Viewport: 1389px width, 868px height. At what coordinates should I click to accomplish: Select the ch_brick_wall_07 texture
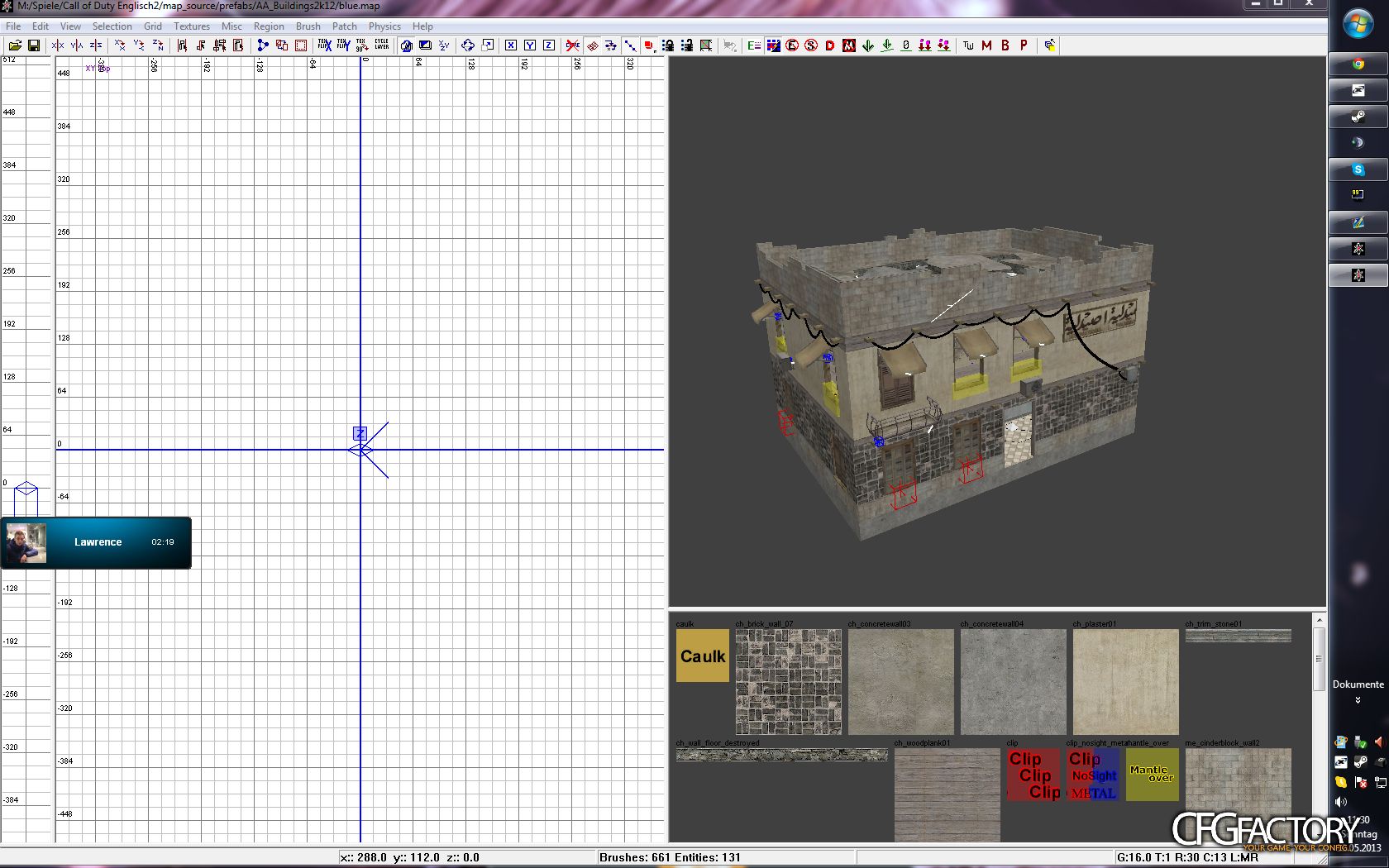coord(789,682)
